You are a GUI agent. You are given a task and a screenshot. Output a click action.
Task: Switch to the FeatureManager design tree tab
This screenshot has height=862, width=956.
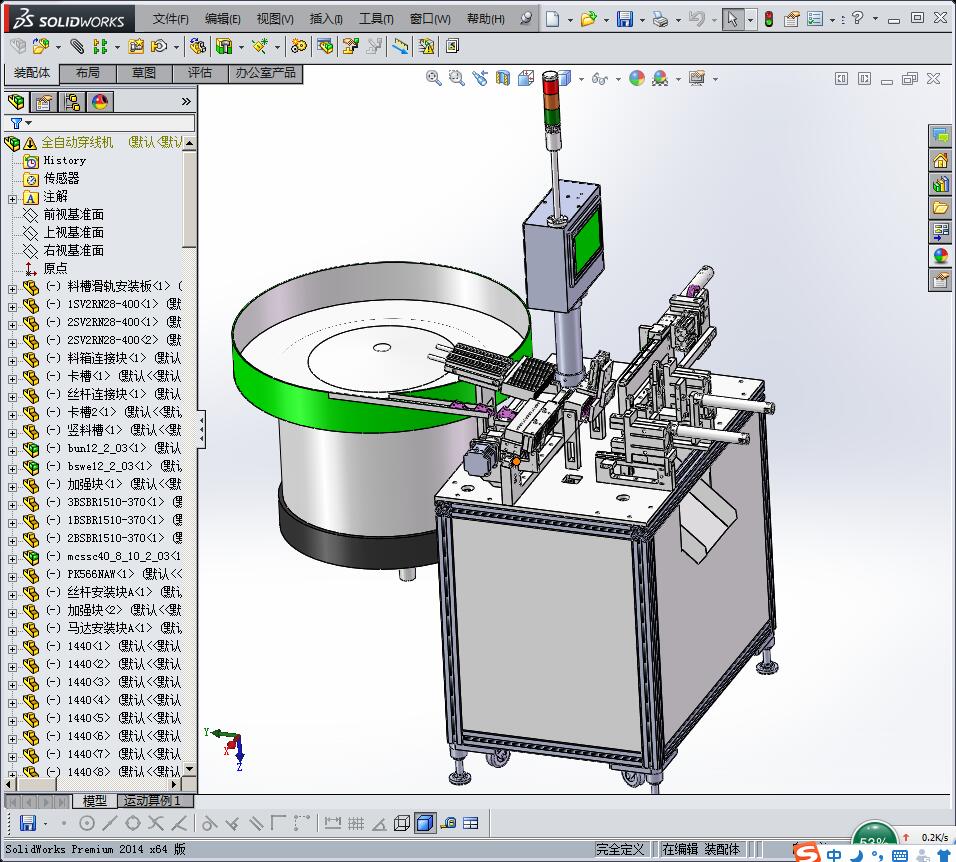16,102
